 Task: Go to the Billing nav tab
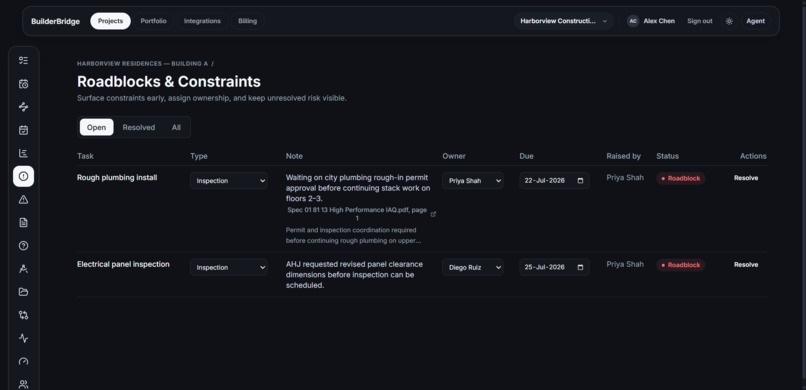tap(248, 21)
